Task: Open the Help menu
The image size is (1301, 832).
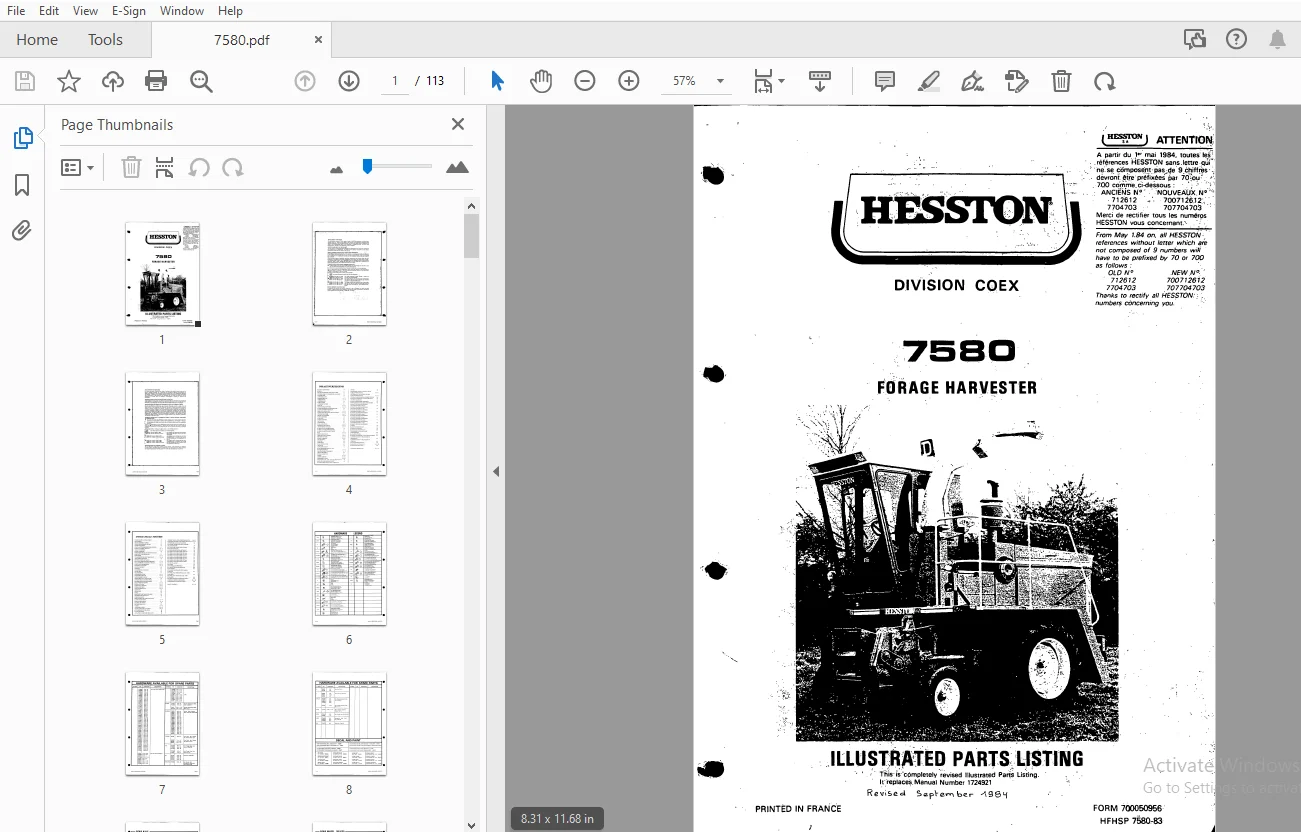Action: [x=230, y=11]
